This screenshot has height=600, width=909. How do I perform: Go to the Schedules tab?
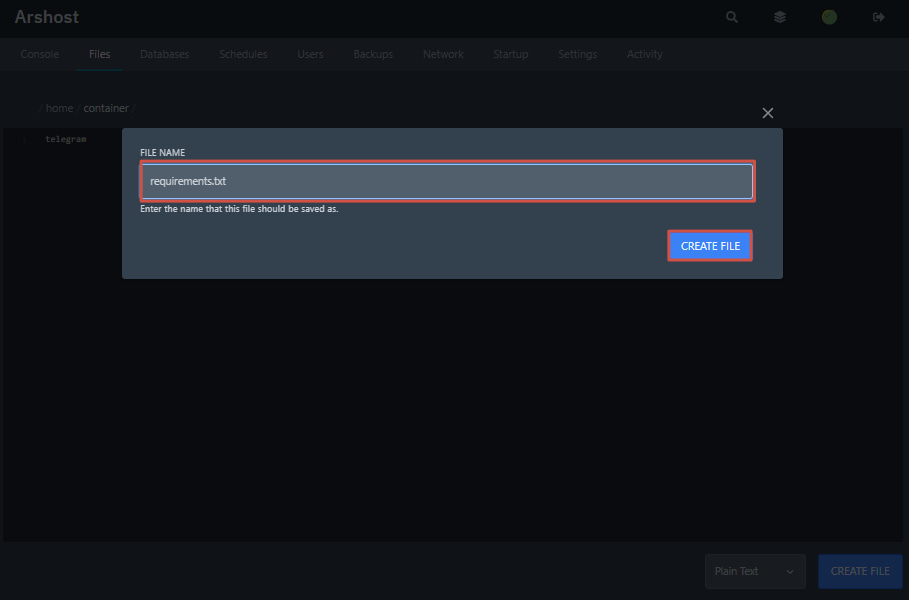click(x=243, y=54)
